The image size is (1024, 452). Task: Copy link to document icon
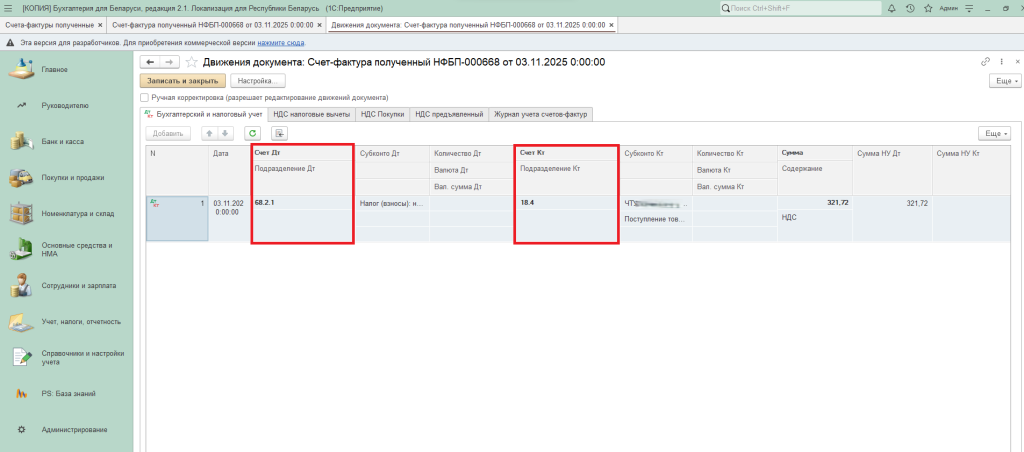(986, 62)
